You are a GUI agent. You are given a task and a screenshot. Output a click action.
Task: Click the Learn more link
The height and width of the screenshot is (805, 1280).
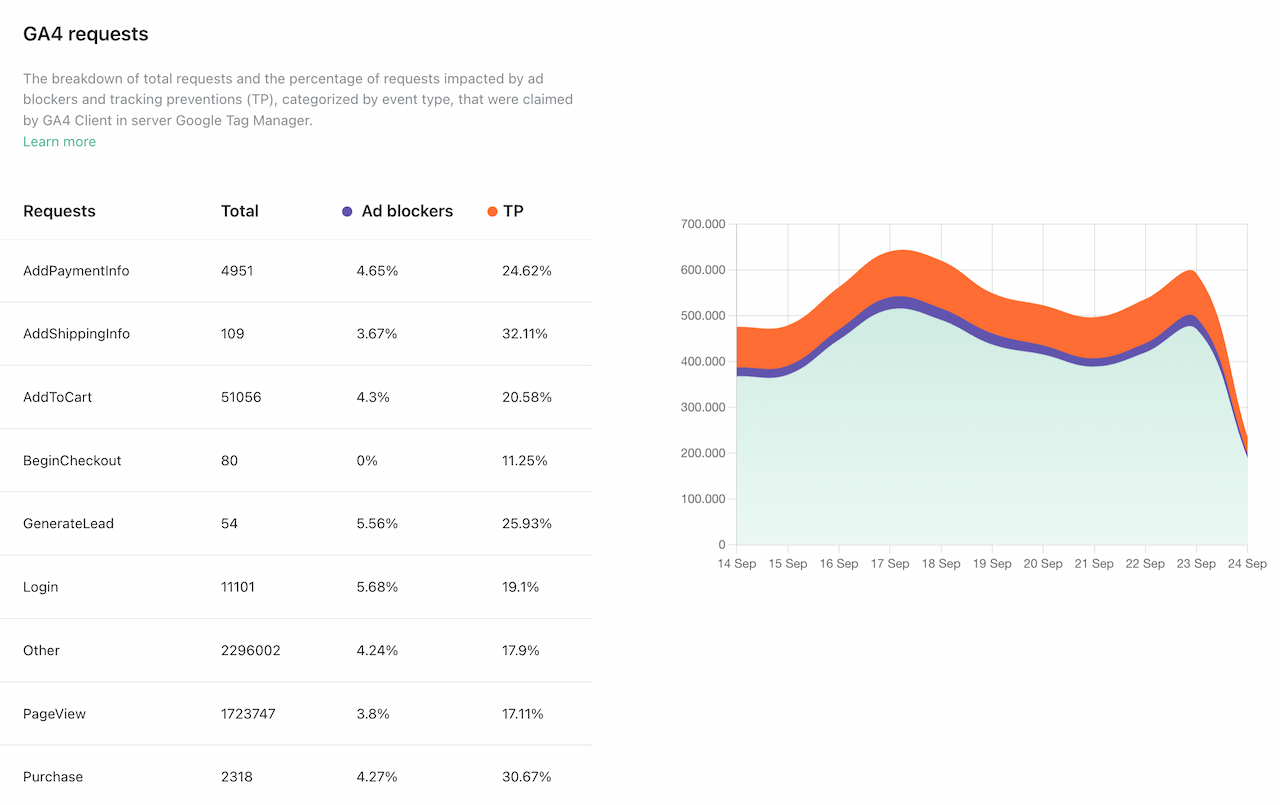(x=60, y=142)
